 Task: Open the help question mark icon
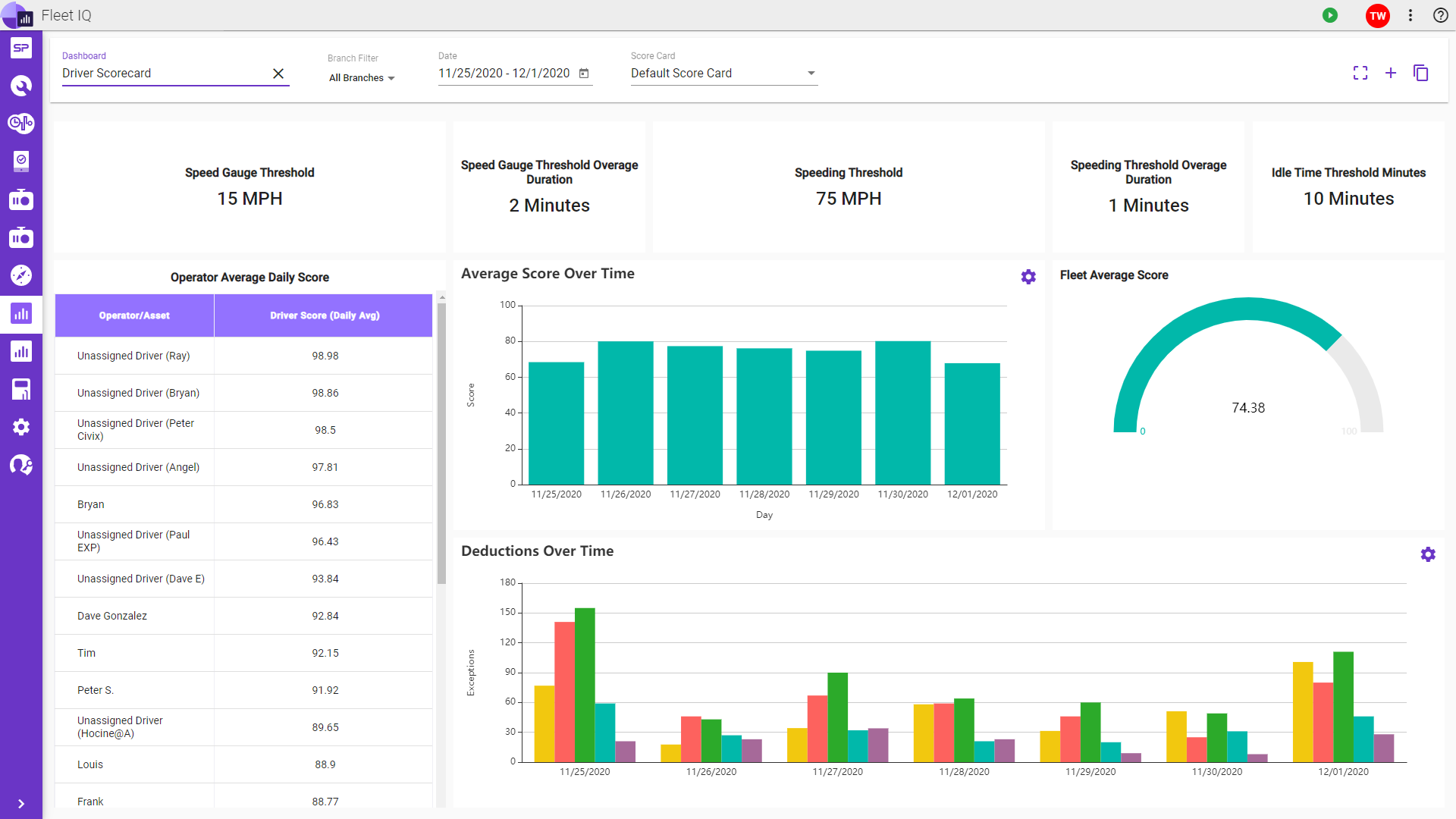click(1441, 15)
